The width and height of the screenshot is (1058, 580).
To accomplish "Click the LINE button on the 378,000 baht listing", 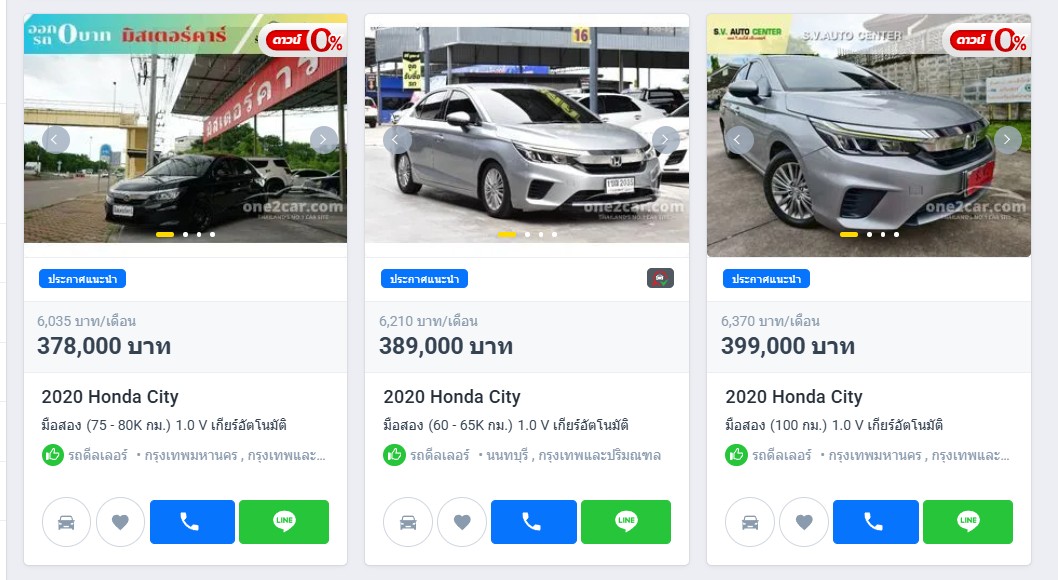I will tap(283, 521).
